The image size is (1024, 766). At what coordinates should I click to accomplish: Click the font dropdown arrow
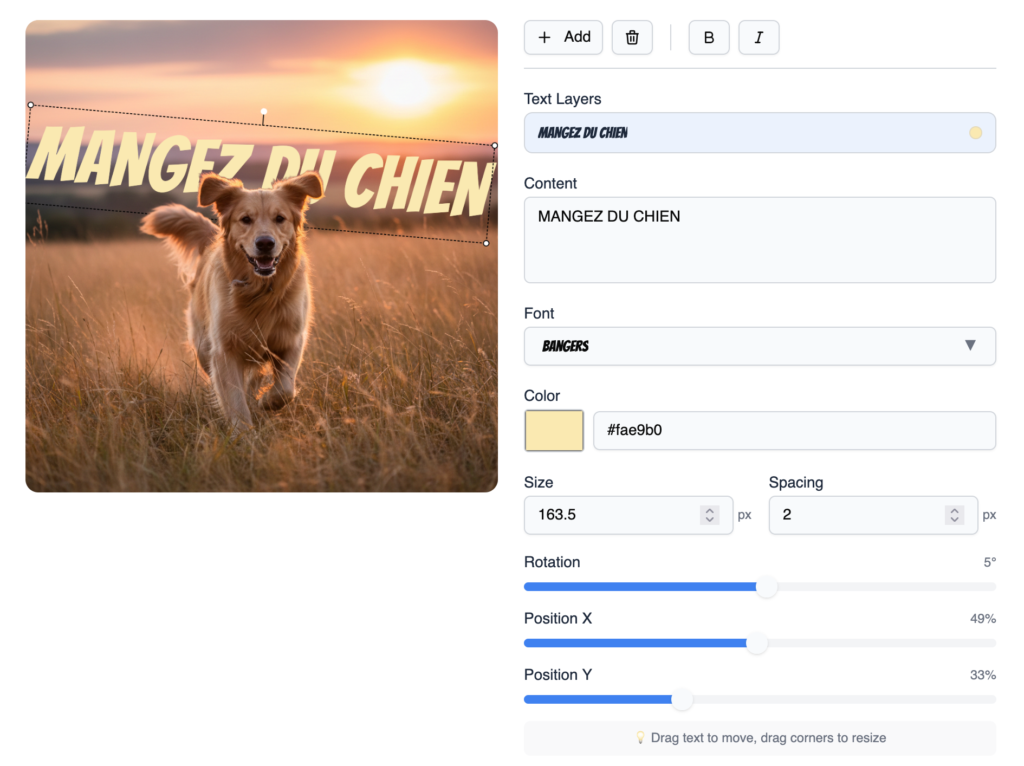(969, 346)
